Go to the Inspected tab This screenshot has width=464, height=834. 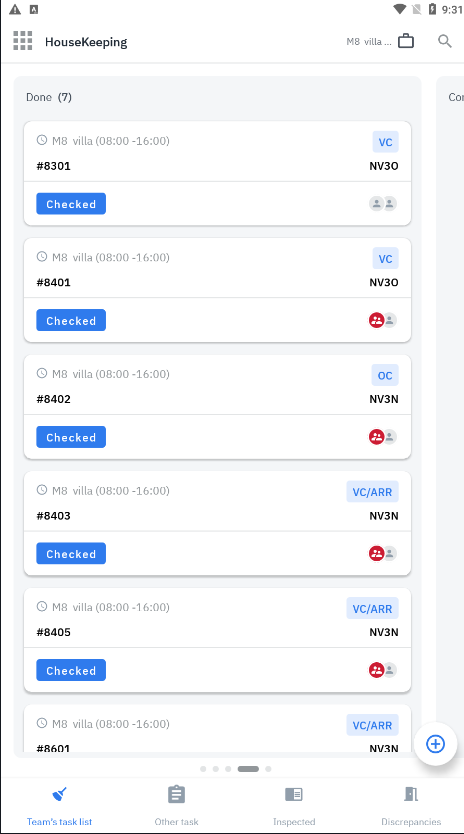click(294, 806)
